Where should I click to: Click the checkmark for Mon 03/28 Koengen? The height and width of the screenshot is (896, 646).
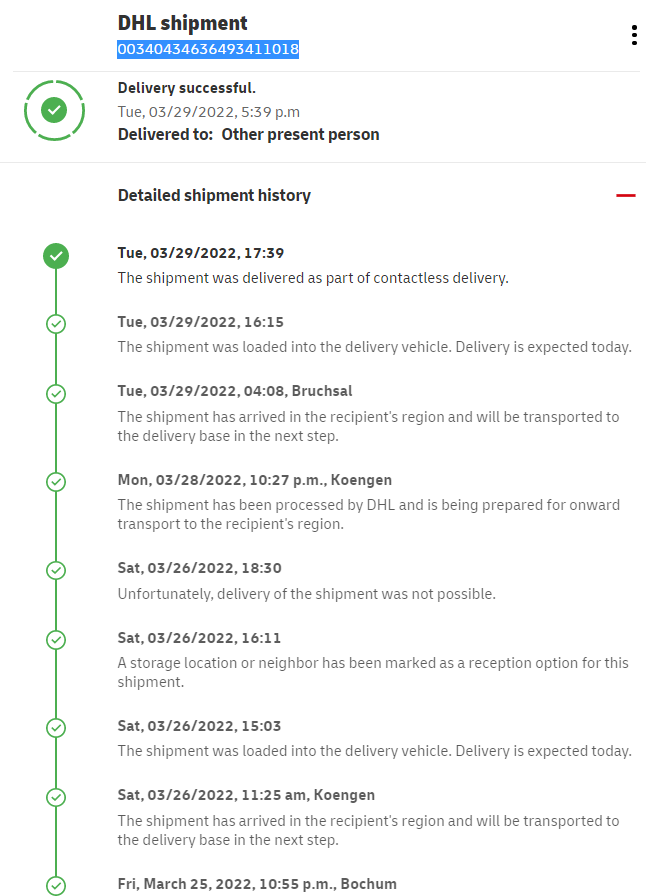[x=56, y=482]
